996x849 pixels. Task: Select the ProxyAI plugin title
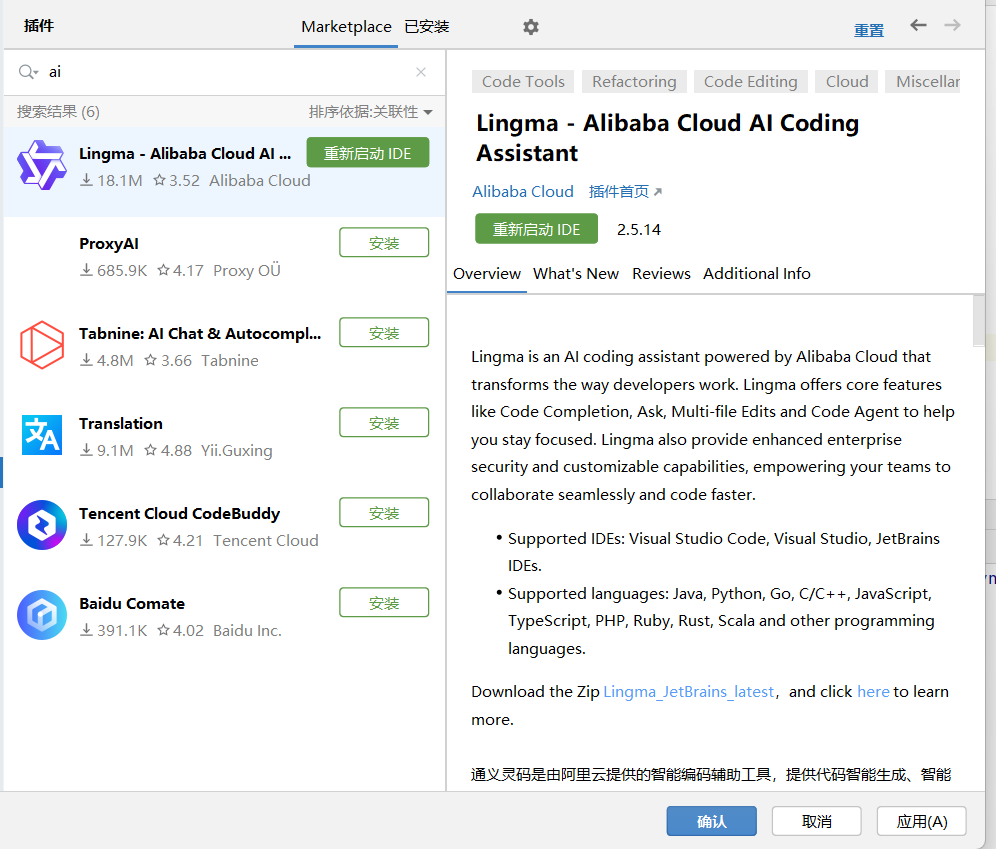tap(109, 244)
